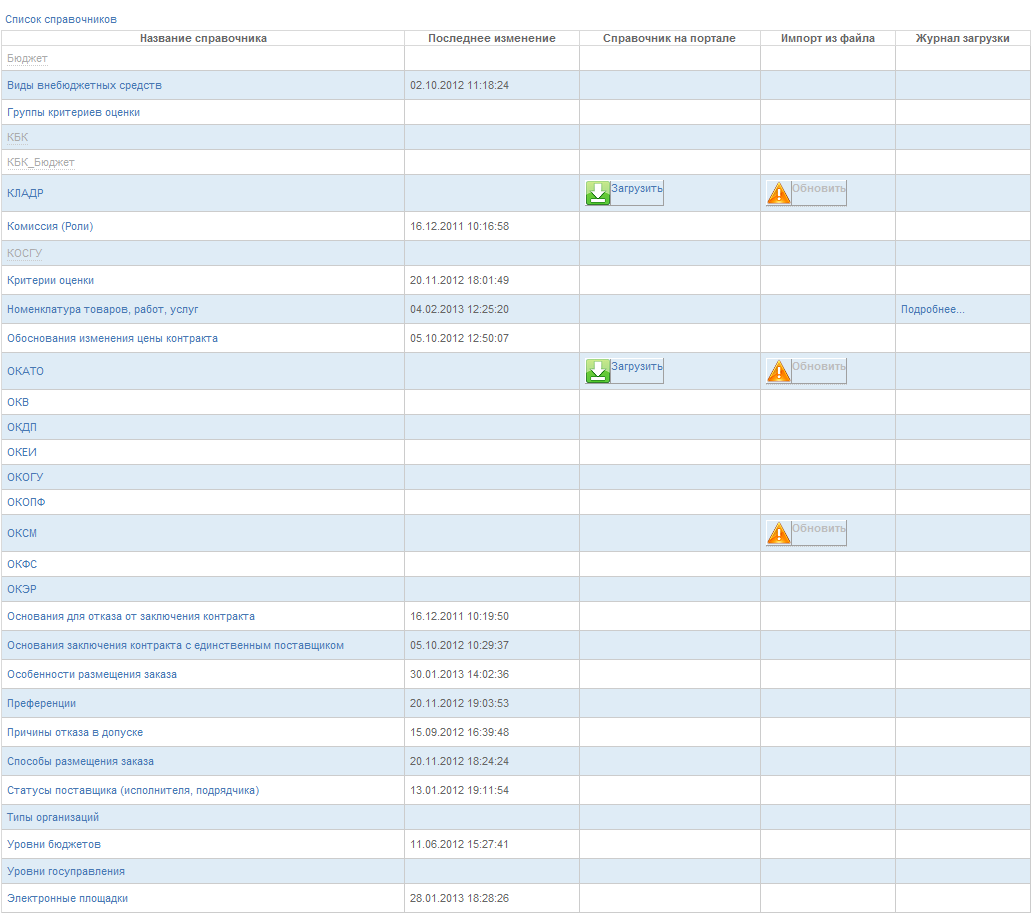Select the date 05.10.2012 10:29:37
This screenshot has width=1034, height=916.
click(x=460, y=646)
